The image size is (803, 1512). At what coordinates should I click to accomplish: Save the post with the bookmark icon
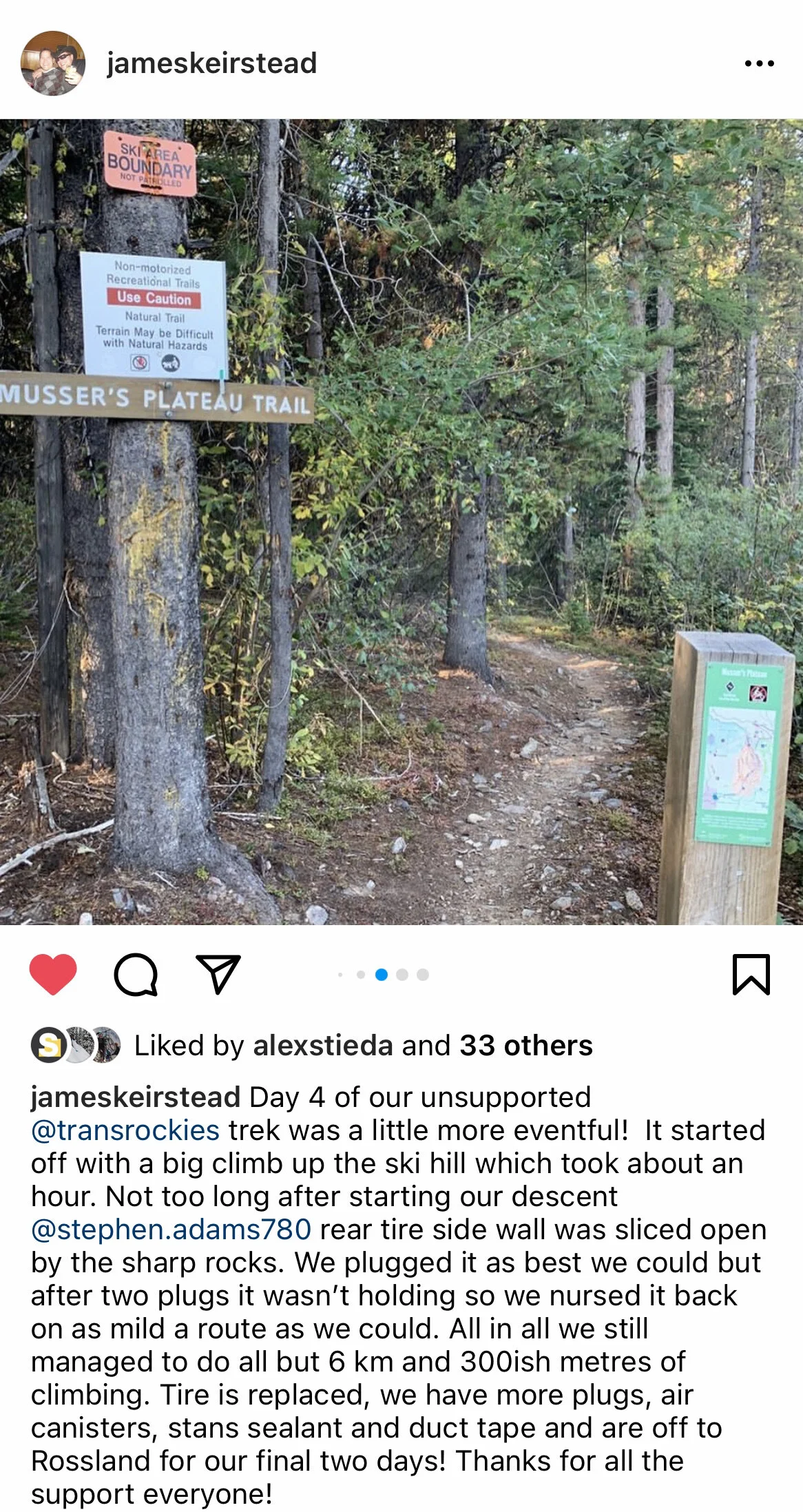751,974
